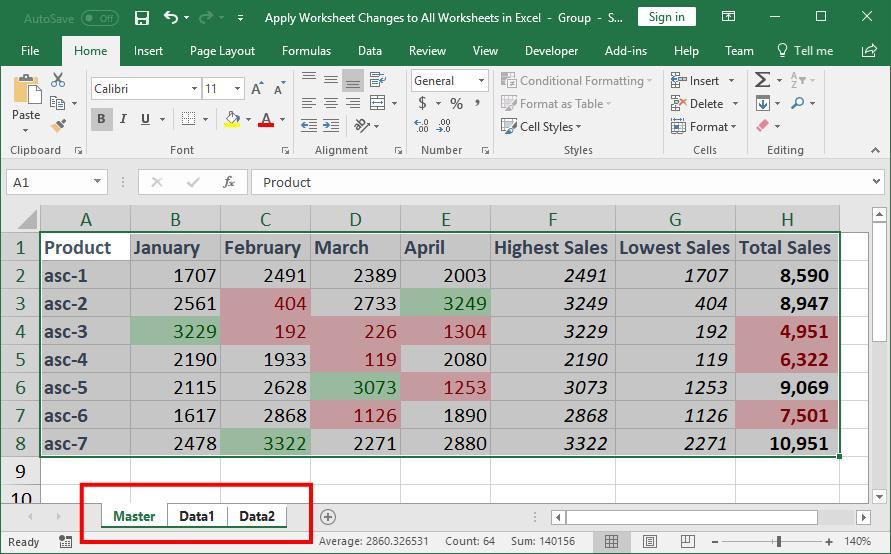Click the New Sheet plus icon
The width and height of the screenshot is (891, 554).
[x=327, y=516]
